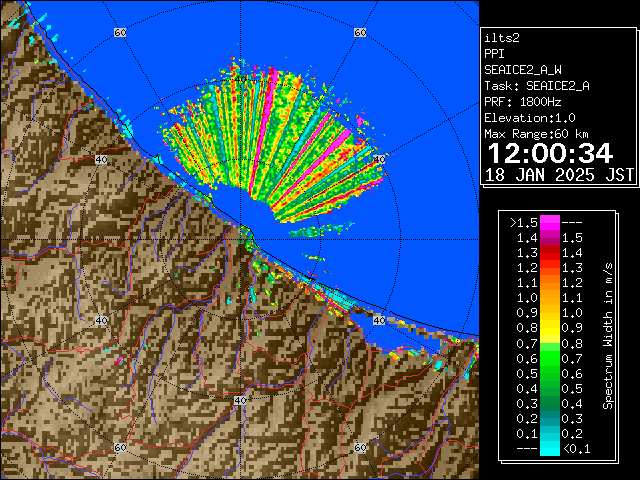This screenshot has height=480, width=640.
Task: Click the '<0.1' legend label
Action: [x=576, y=449]
